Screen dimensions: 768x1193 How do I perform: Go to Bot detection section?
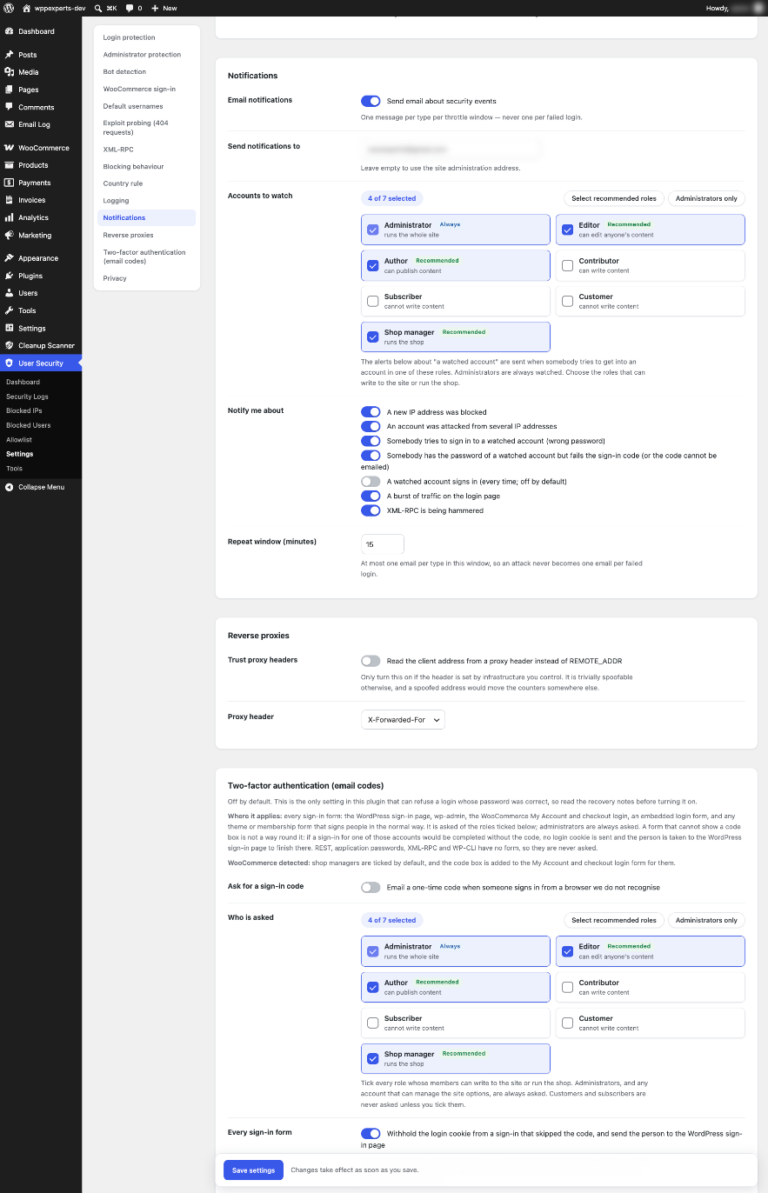[x=124, y=72]
